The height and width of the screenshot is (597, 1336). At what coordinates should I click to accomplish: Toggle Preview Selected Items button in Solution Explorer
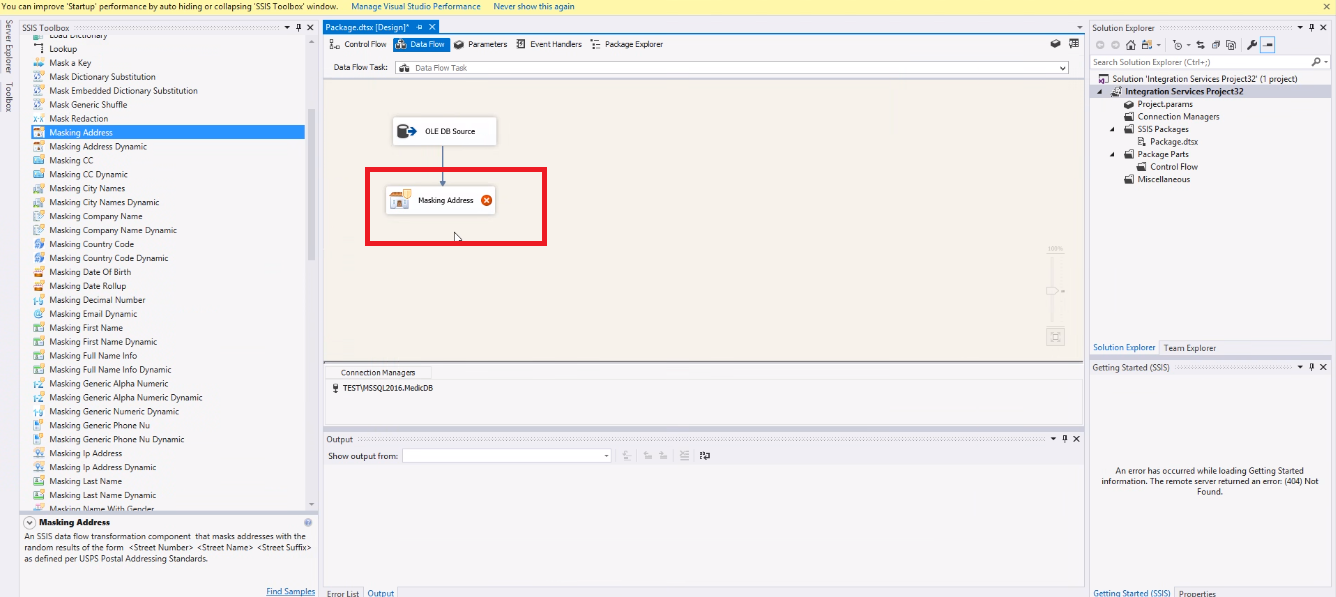point(1267,45)
